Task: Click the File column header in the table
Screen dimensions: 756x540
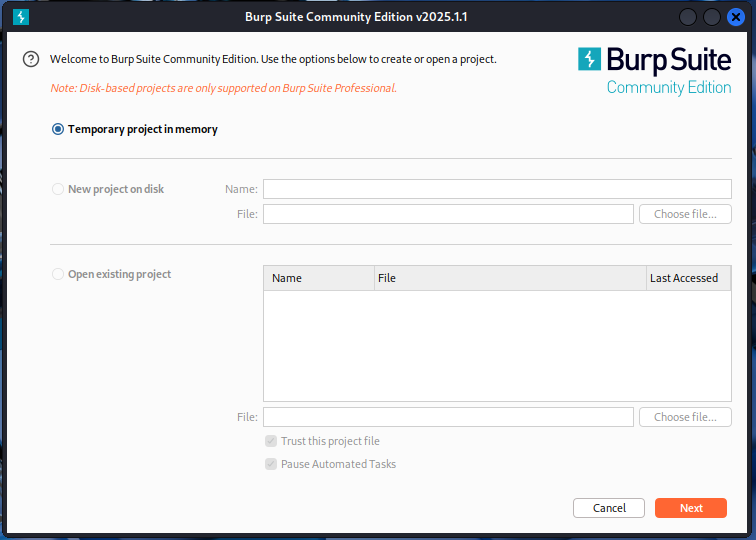Action: pos(510,278)
